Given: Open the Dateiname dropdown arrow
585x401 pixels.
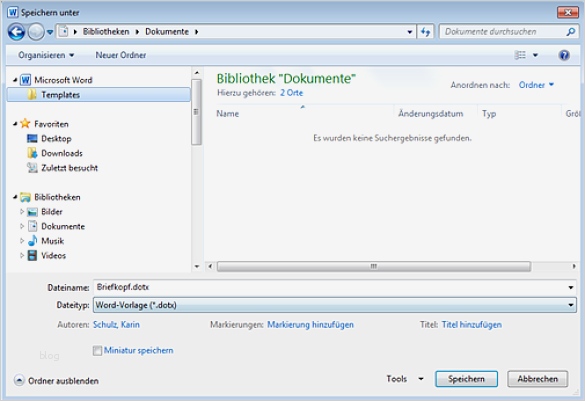Looking at the screenshot, I should [570, 287].
